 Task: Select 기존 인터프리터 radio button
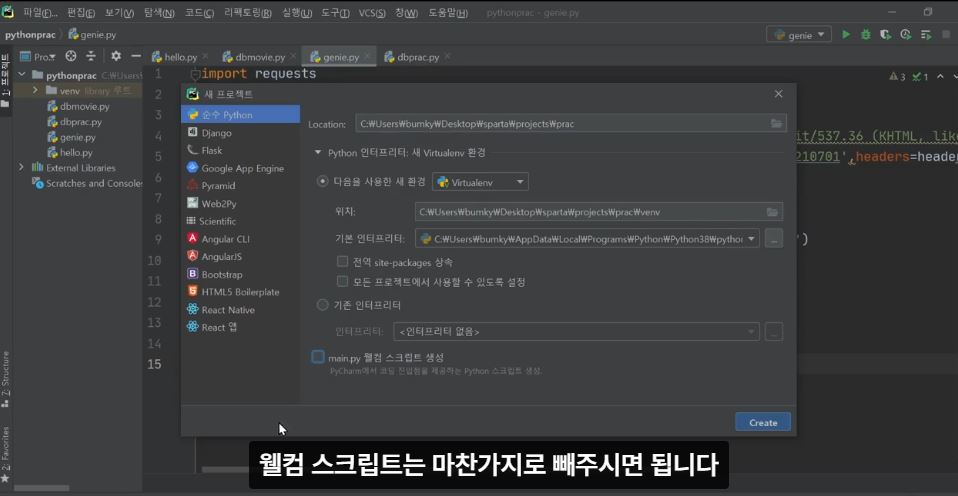tap(323, 305)
